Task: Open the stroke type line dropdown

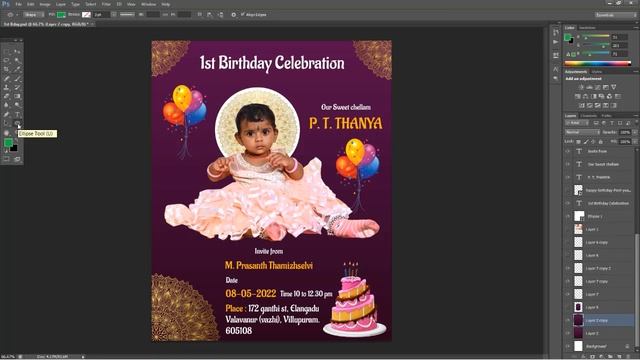Action: coord(127,15)
